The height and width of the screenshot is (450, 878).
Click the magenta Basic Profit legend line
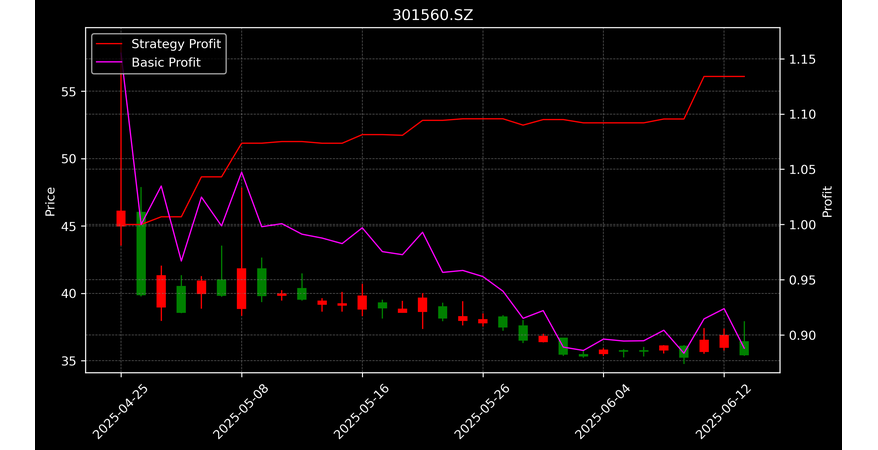(109, 62)
